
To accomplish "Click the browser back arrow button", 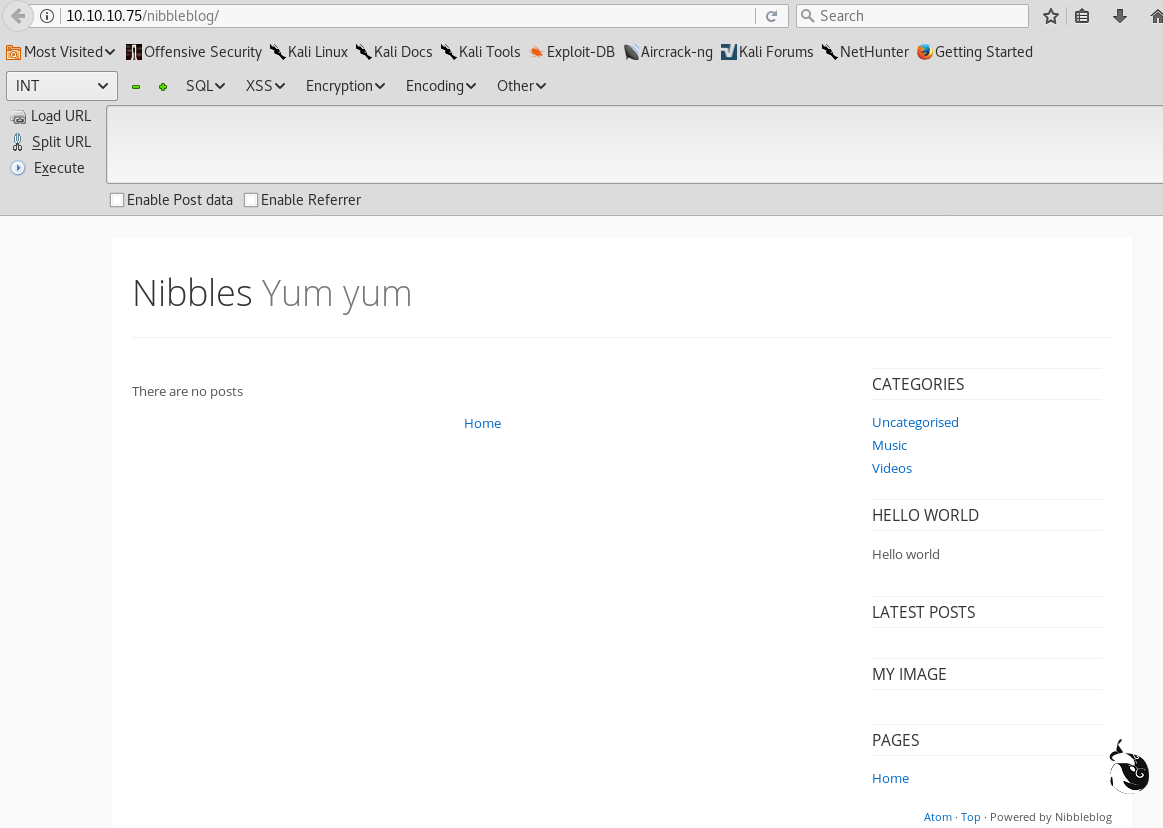I will point(17,16).
